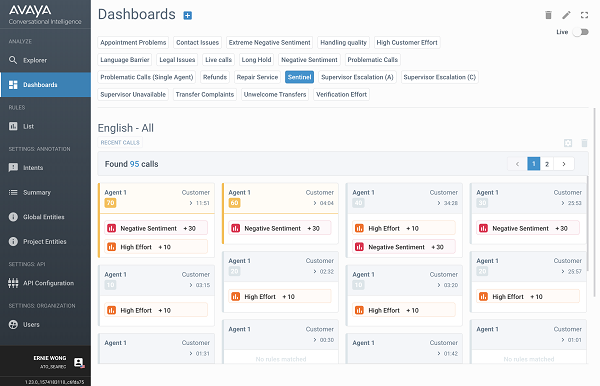Screen dimensions: 600x386
Task: Open Summary in the sidebar
Action: click(46, 192)
